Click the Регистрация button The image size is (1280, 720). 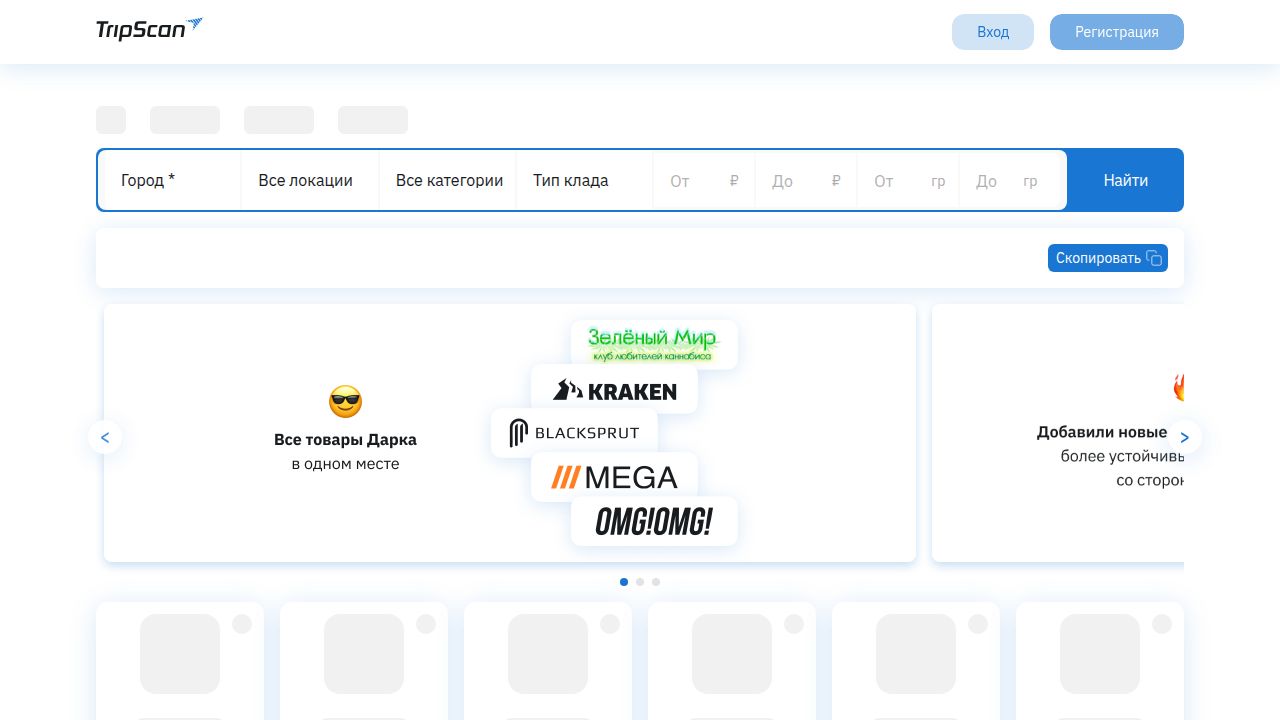[1117, 32]
